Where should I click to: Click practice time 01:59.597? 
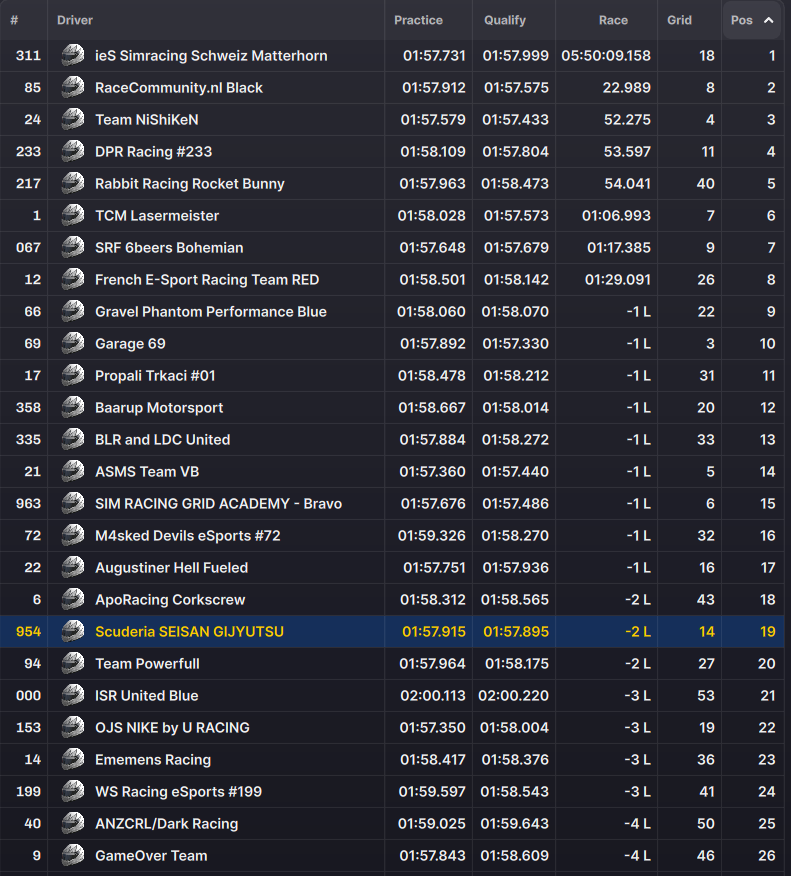tap(432, 791)
